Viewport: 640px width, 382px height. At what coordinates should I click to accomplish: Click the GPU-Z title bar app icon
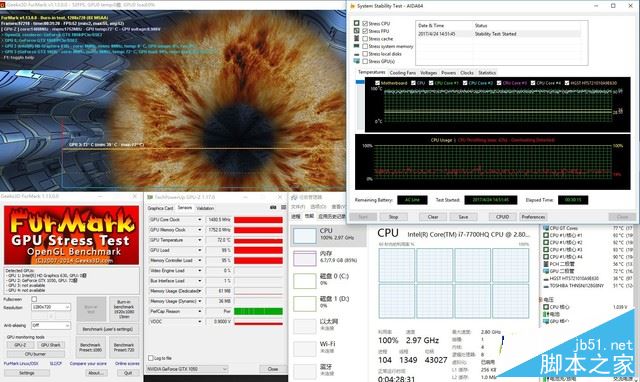[x=150, y=197]
